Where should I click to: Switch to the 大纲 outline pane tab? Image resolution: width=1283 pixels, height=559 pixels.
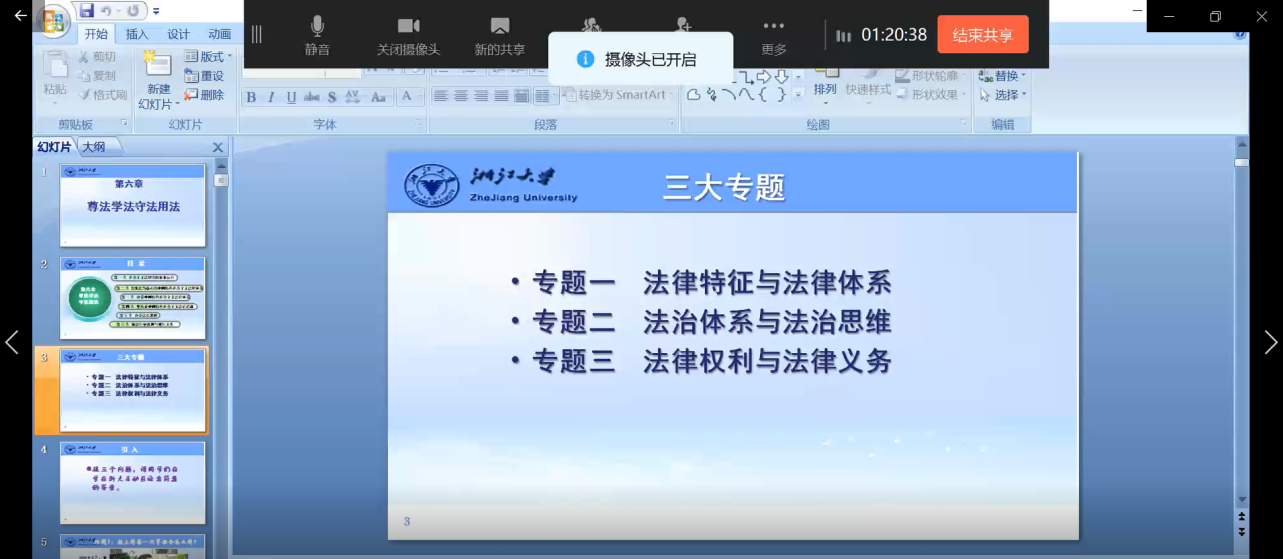click(94, 147)
